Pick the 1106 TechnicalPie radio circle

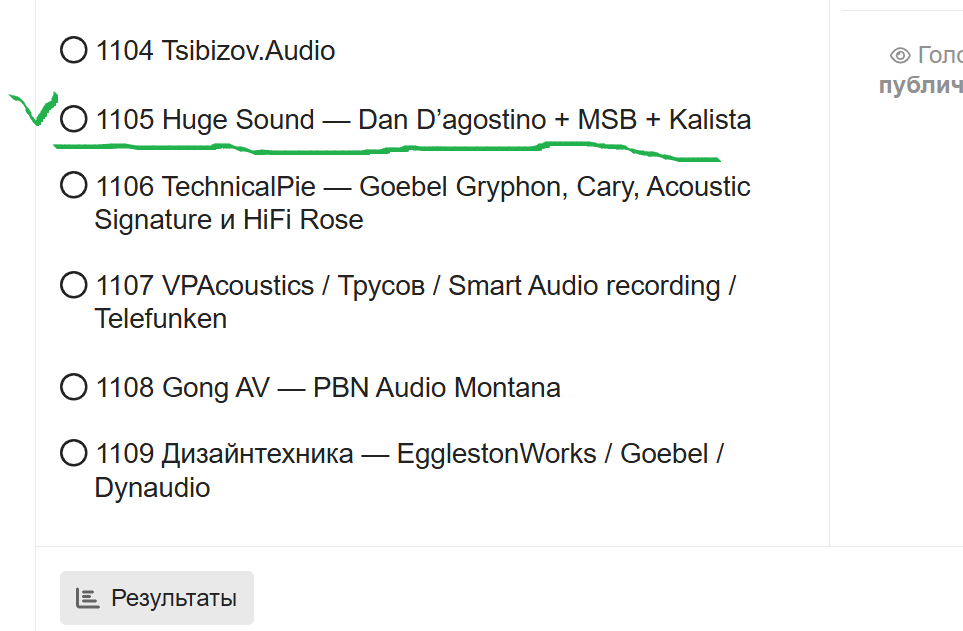click(x=73, y=186)
